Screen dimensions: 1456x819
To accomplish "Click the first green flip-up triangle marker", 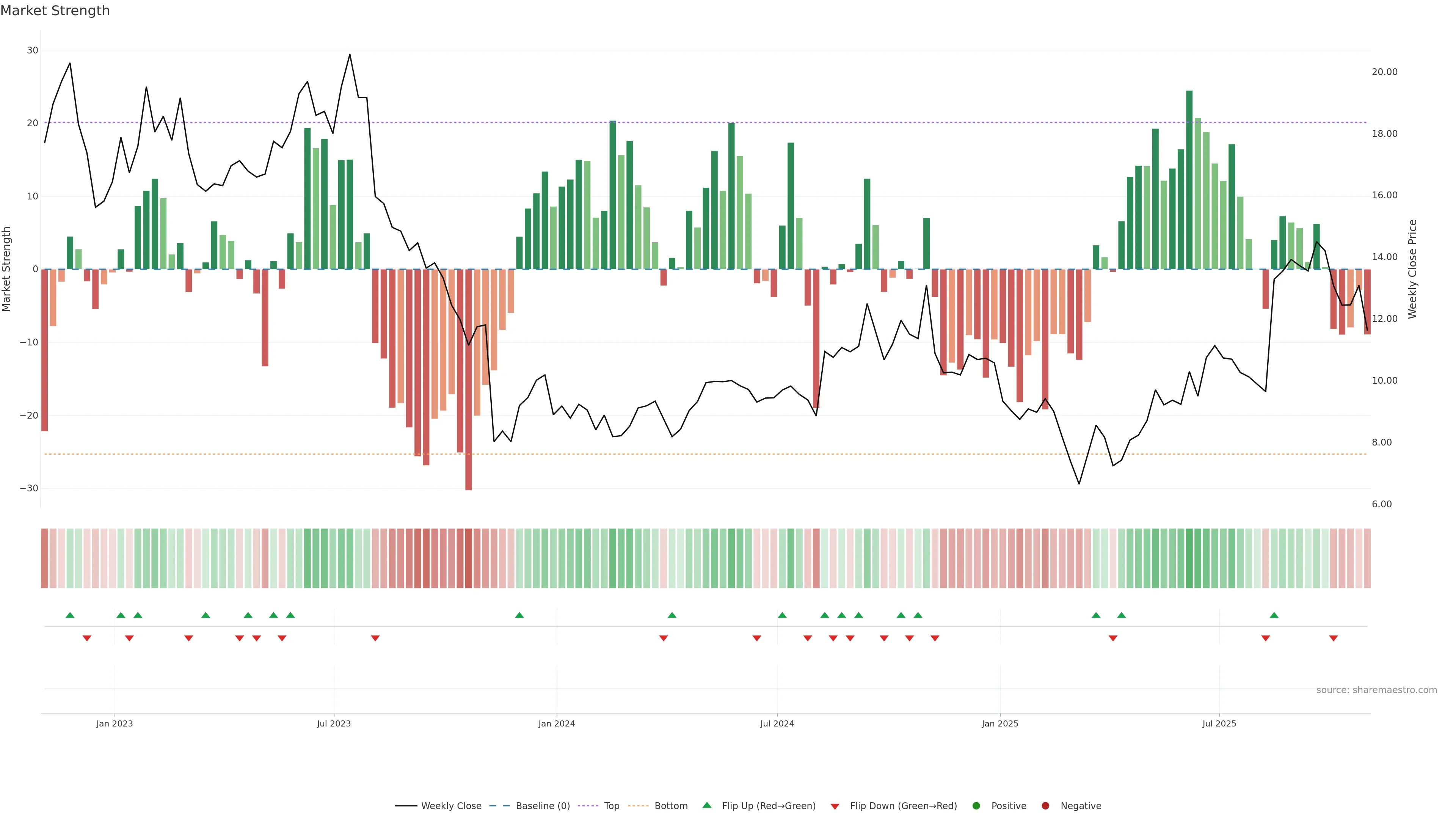I will pos(70,615).
